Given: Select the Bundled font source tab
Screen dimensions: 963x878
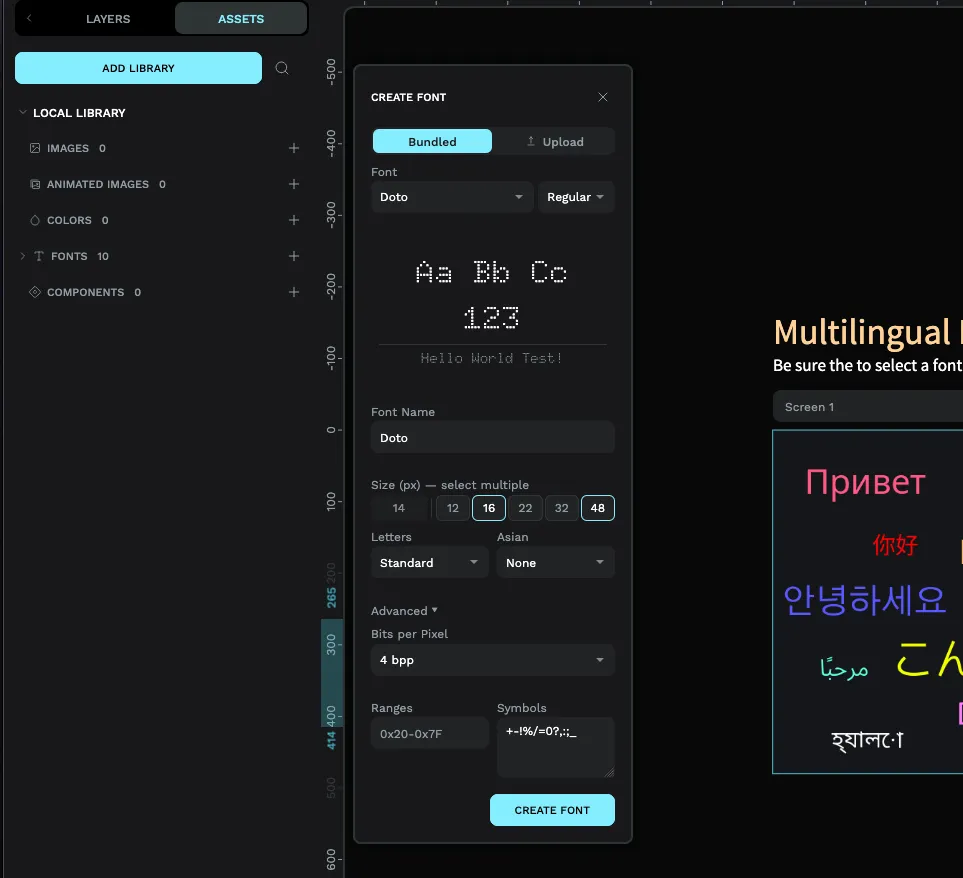Looking at the screenshot, I should click(x=432, y=141).
